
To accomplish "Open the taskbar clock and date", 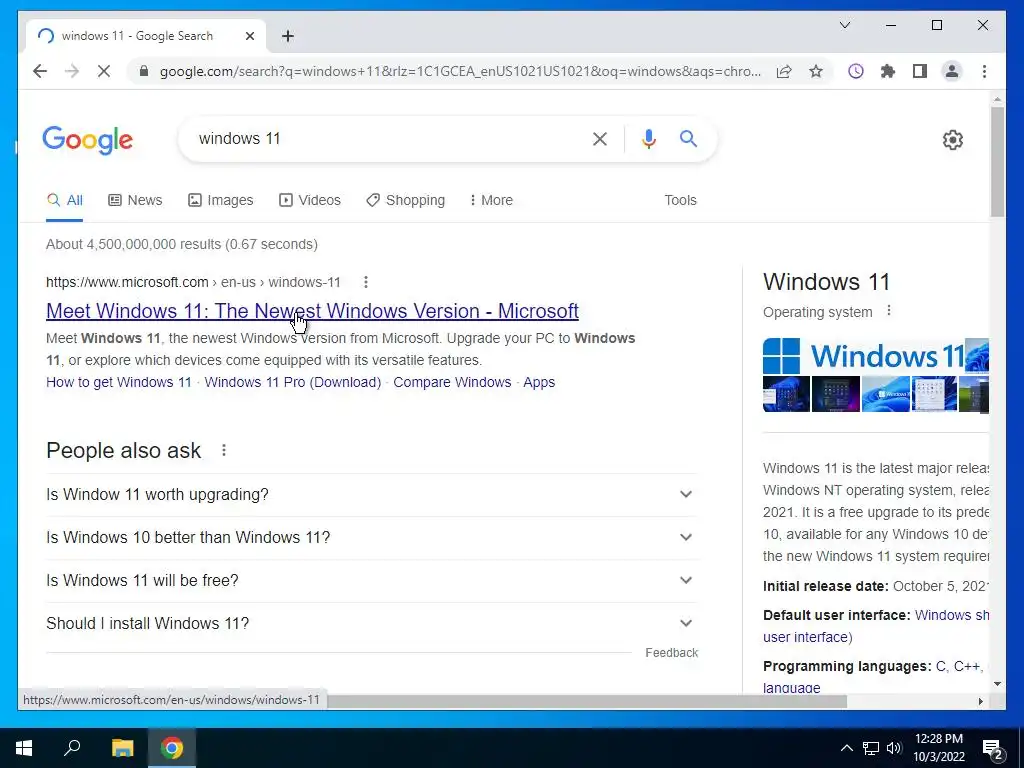I will pyautogui.click(x=938, y=748).
